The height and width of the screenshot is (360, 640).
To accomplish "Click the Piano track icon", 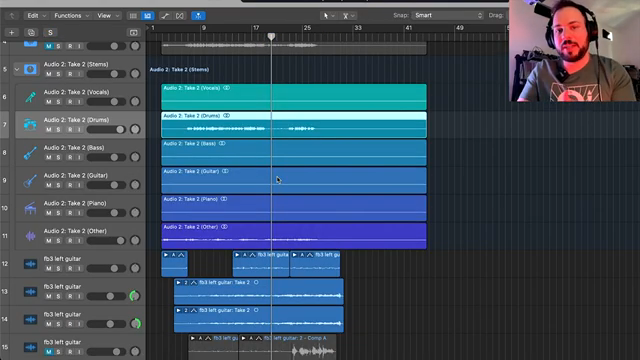I will 30,208.
